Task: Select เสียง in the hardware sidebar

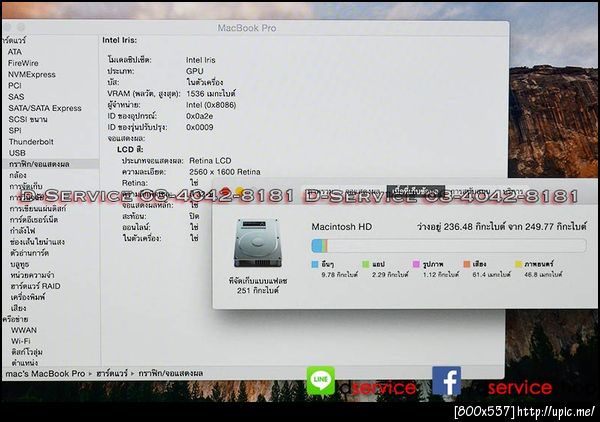Action: point(19,308)
